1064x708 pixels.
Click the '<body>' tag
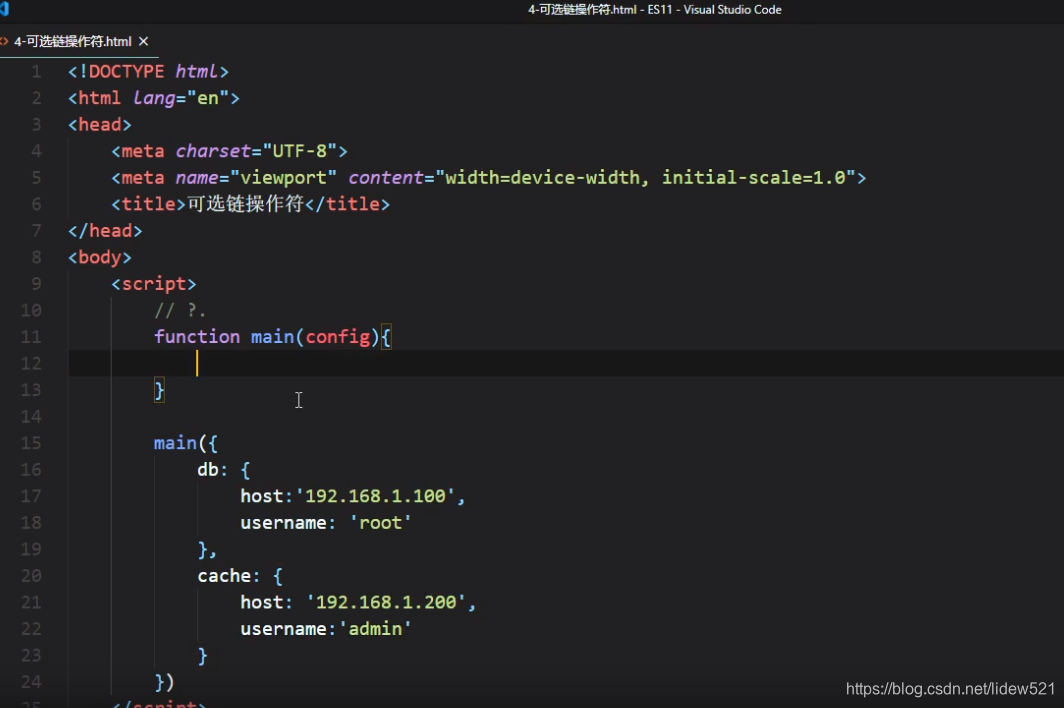click(x=99, y=257)
